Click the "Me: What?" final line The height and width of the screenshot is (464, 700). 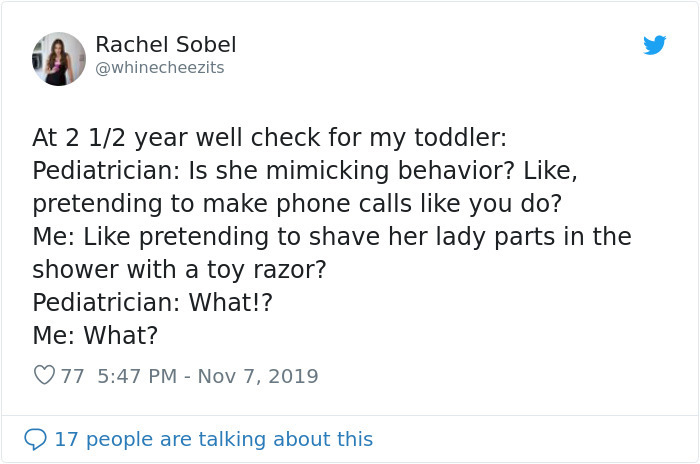click(95, 336)
